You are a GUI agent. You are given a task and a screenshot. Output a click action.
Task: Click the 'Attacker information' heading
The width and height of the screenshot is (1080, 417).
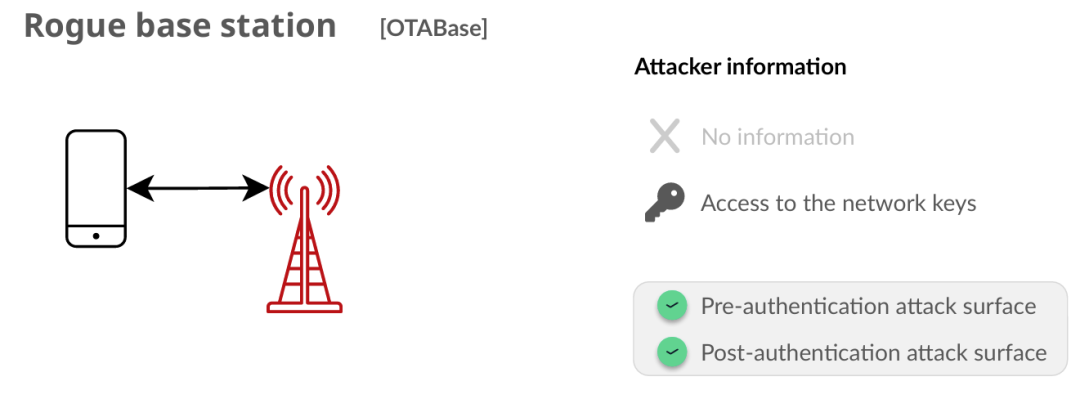[740, 67]
